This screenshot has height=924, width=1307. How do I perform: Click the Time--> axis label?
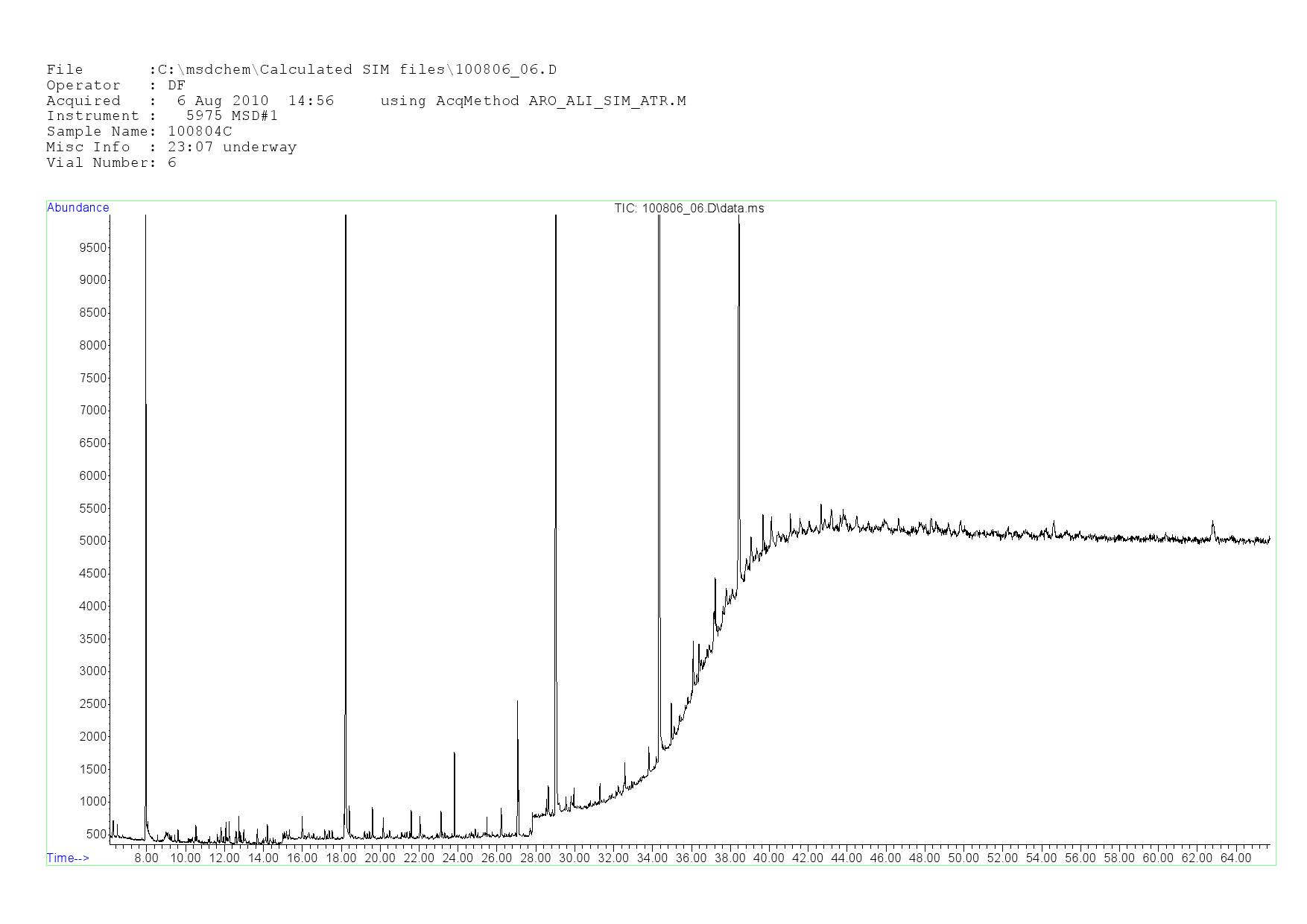(68, 858)
